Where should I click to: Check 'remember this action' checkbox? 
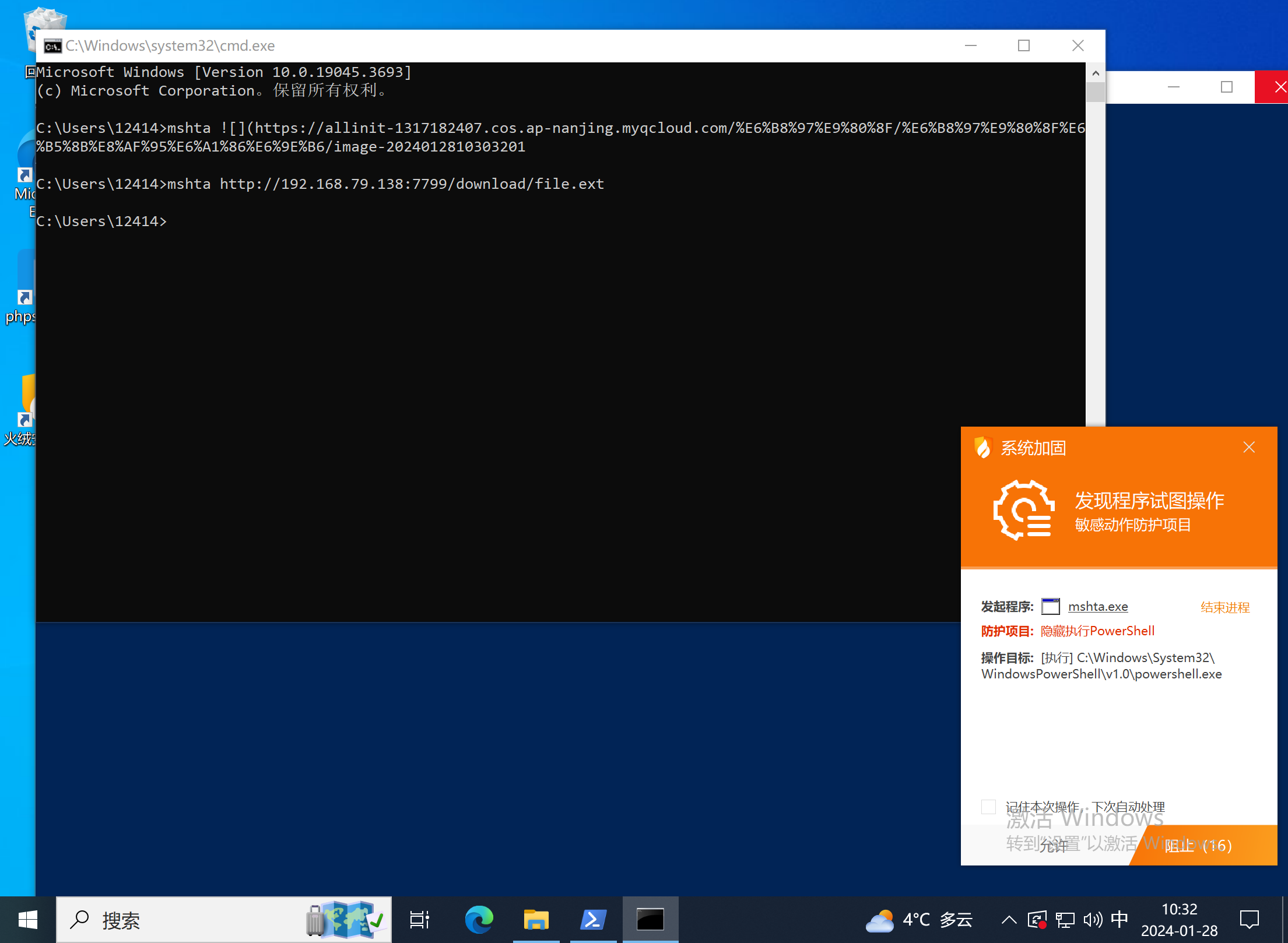pyautogui.click(x=988, y=807)
